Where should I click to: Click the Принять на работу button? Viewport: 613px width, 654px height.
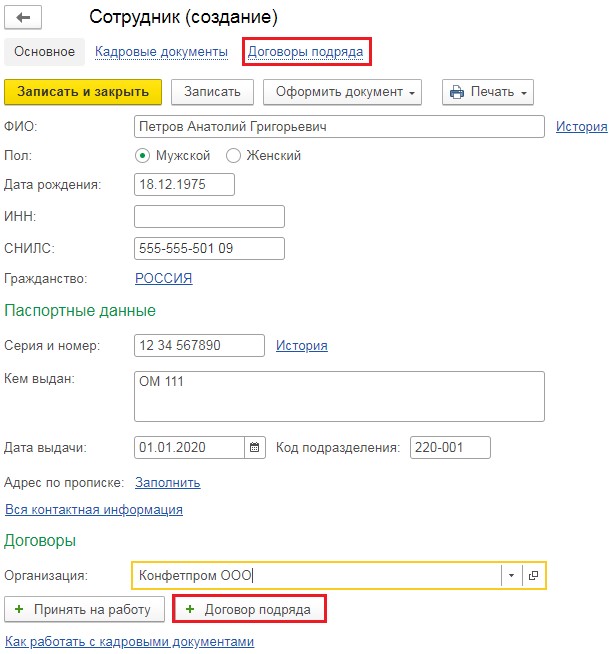coord(85,608)
